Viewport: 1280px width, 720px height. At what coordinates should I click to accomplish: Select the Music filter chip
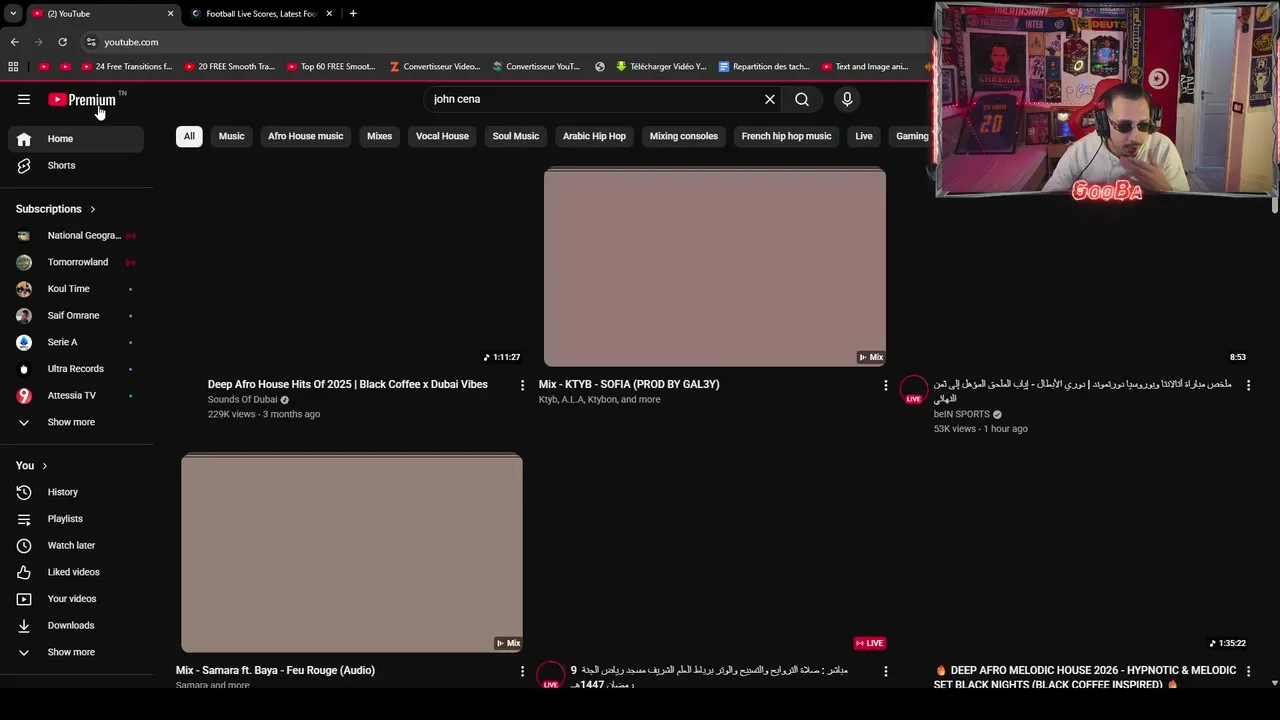[231, 136]
